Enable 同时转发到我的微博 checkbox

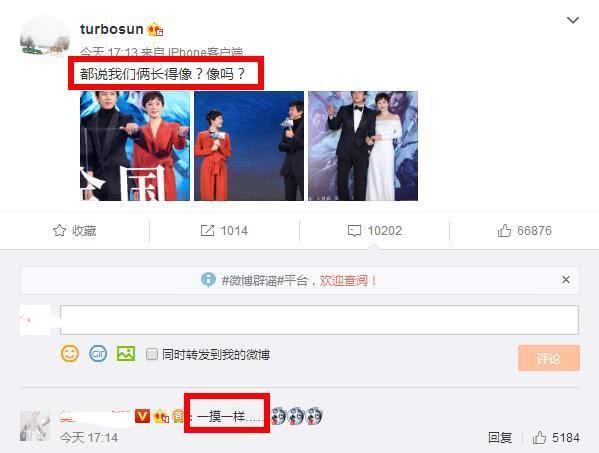152,354
